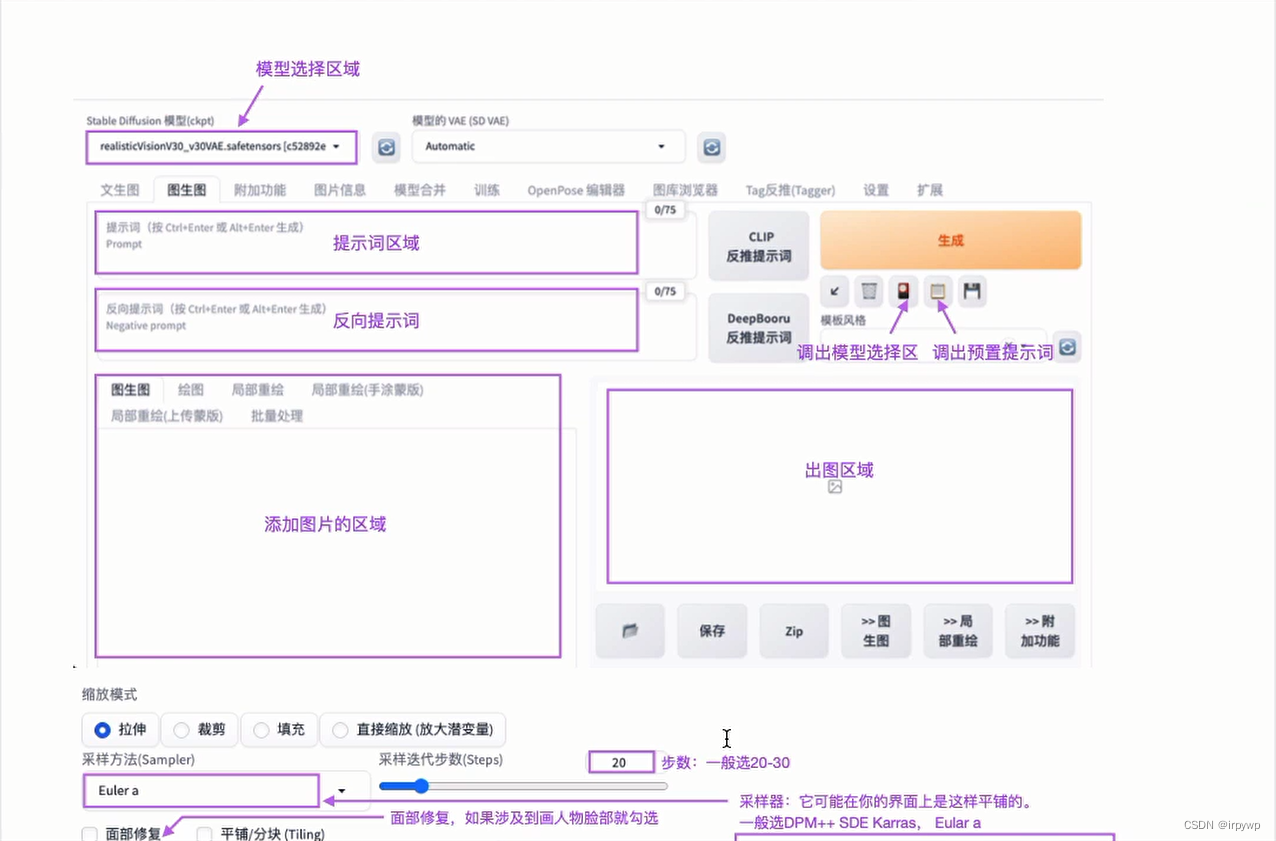1276x841 pixels.
Task: Open the OpenPose 编辑器 tab
Action: tap(576, 190)
